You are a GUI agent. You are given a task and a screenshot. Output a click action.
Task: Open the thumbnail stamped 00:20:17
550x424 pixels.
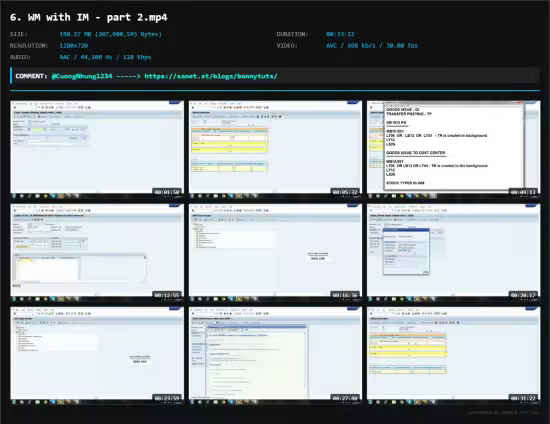tap(454, 253)
